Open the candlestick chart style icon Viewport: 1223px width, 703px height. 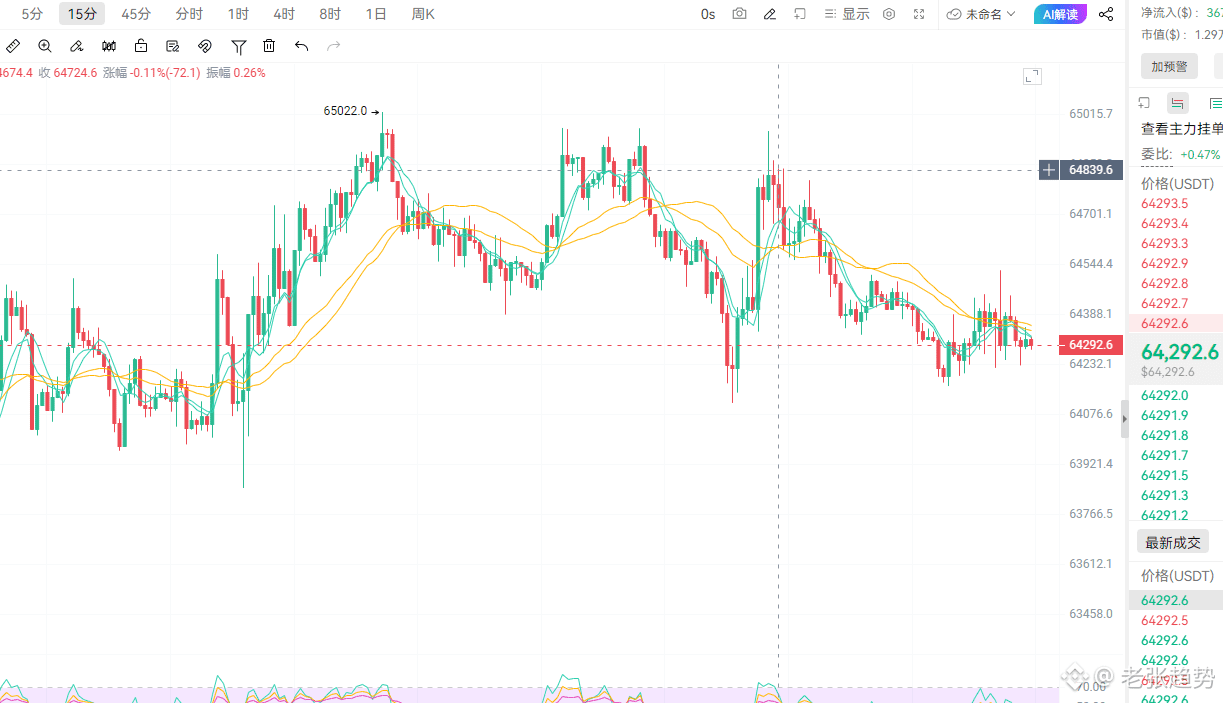tap(109, 46)
